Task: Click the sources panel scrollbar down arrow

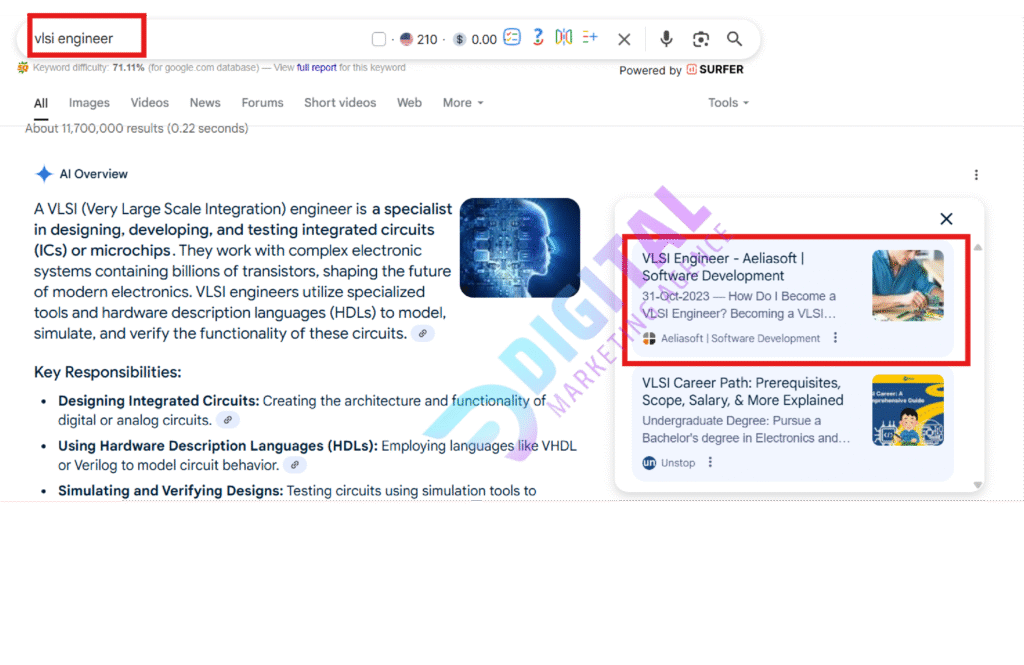Action: click(978, 485)
